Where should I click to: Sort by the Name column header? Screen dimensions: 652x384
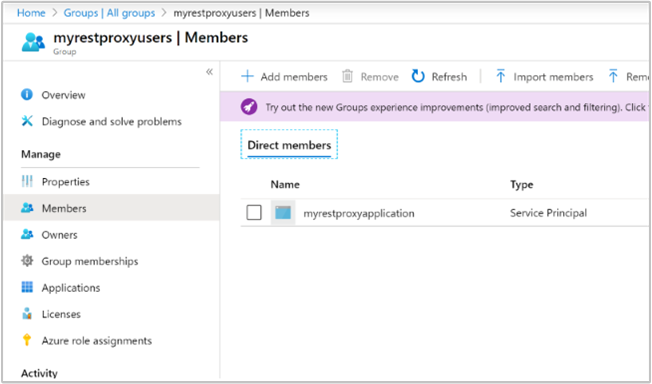(285, 184)
